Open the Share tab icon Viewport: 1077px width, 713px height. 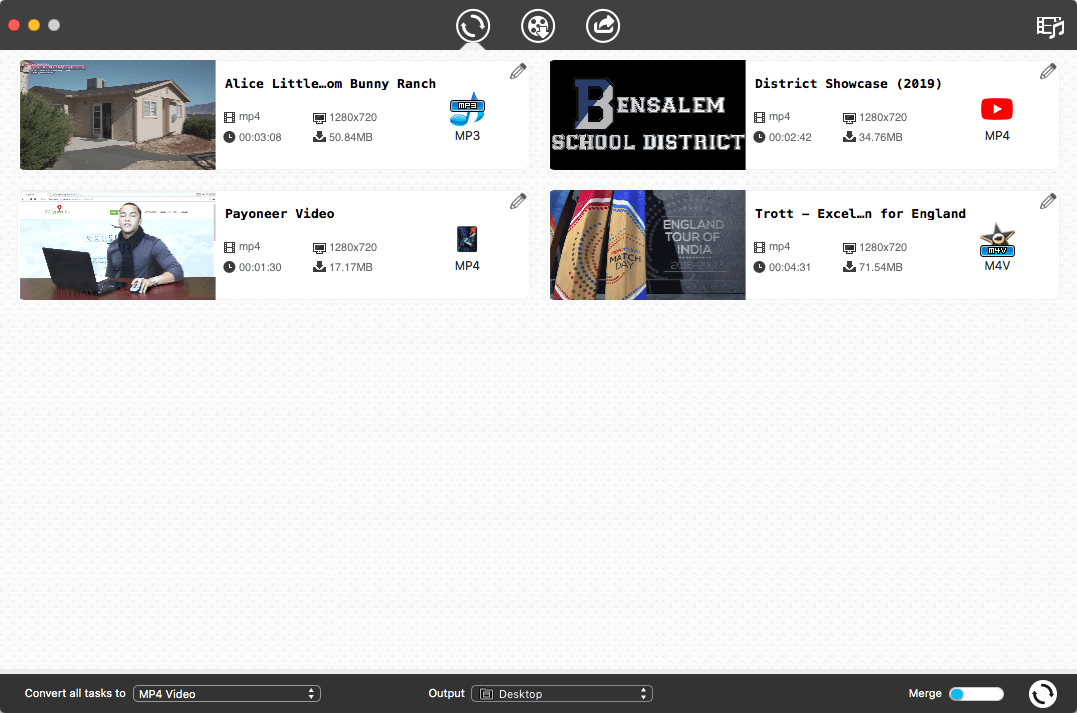click(603, 25)
